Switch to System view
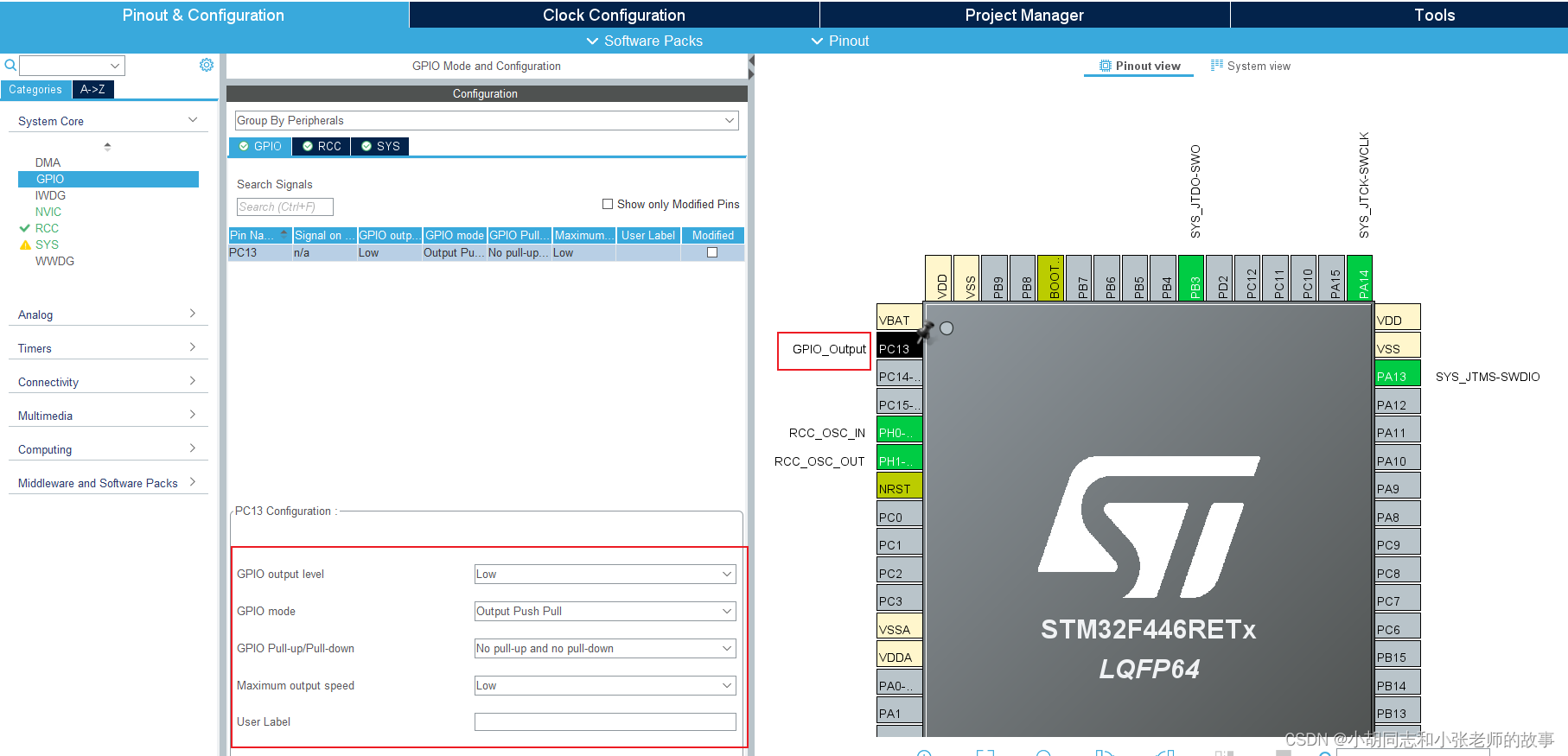 [1251, 66]
